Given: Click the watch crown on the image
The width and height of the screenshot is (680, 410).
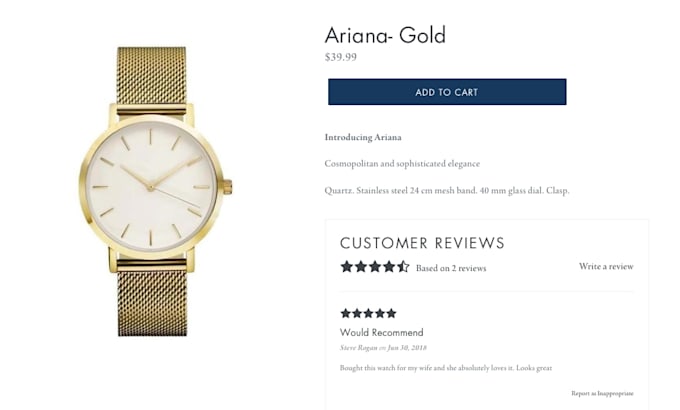Looking at the screenshot, I should (x=228, y=186).
